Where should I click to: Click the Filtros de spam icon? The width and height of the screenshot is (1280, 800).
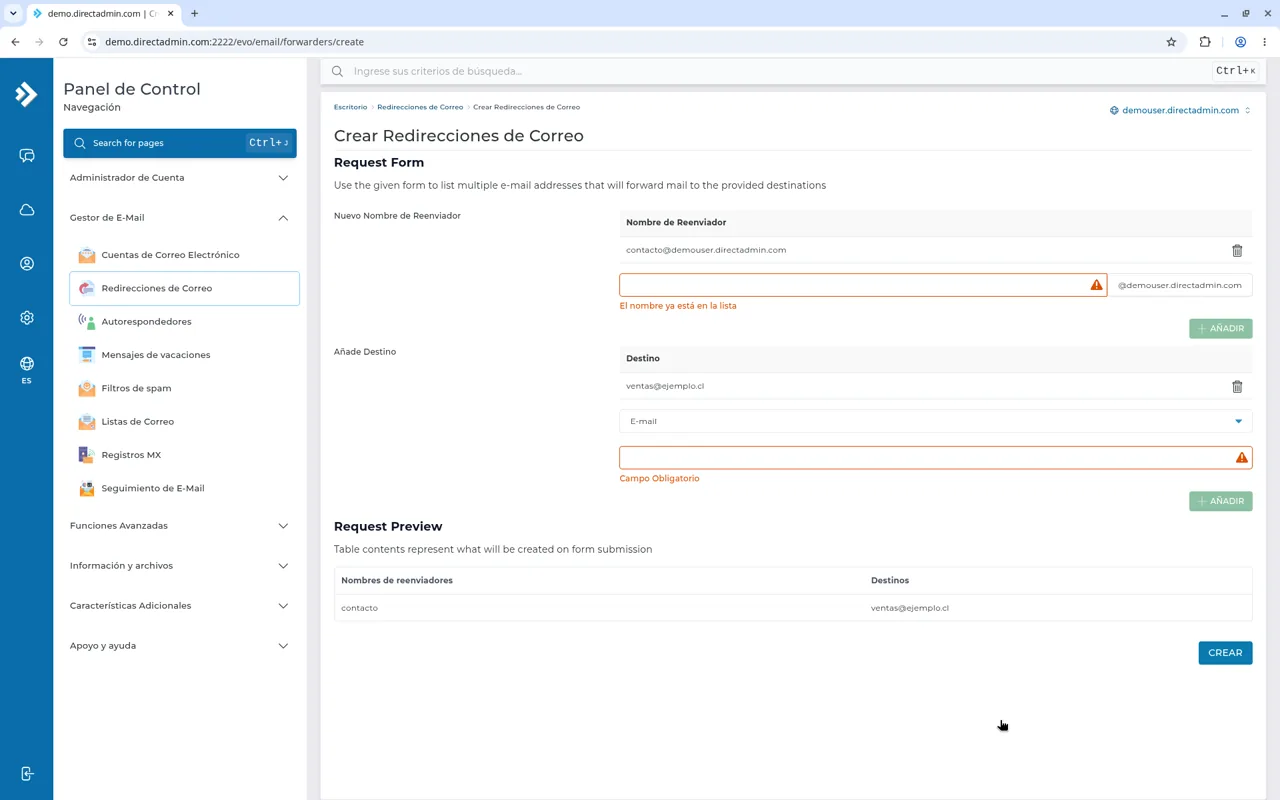(87, 388)
